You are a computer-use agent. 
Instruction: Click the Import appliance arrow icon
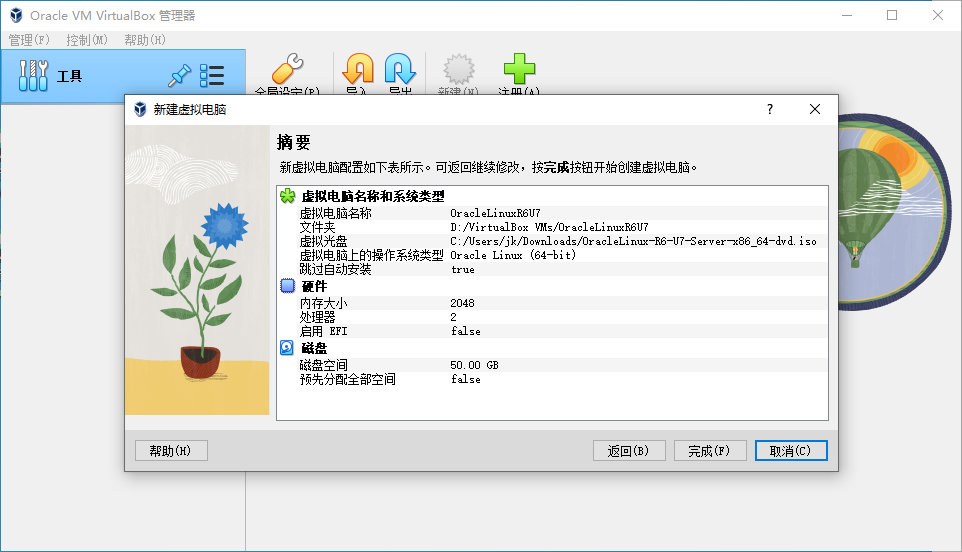point(358,69)
